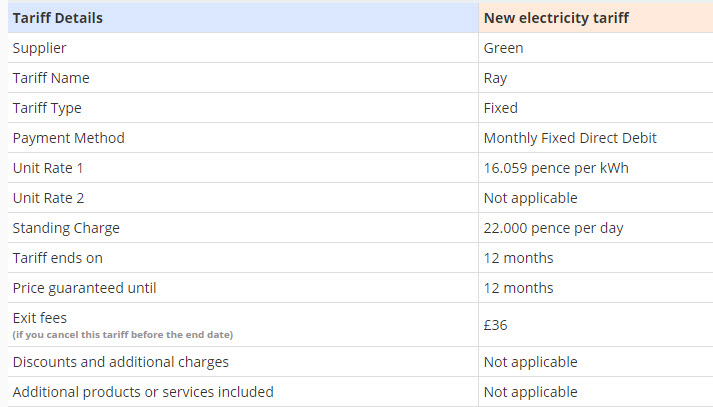Click the Tariff Details column header

coord(58,18)
